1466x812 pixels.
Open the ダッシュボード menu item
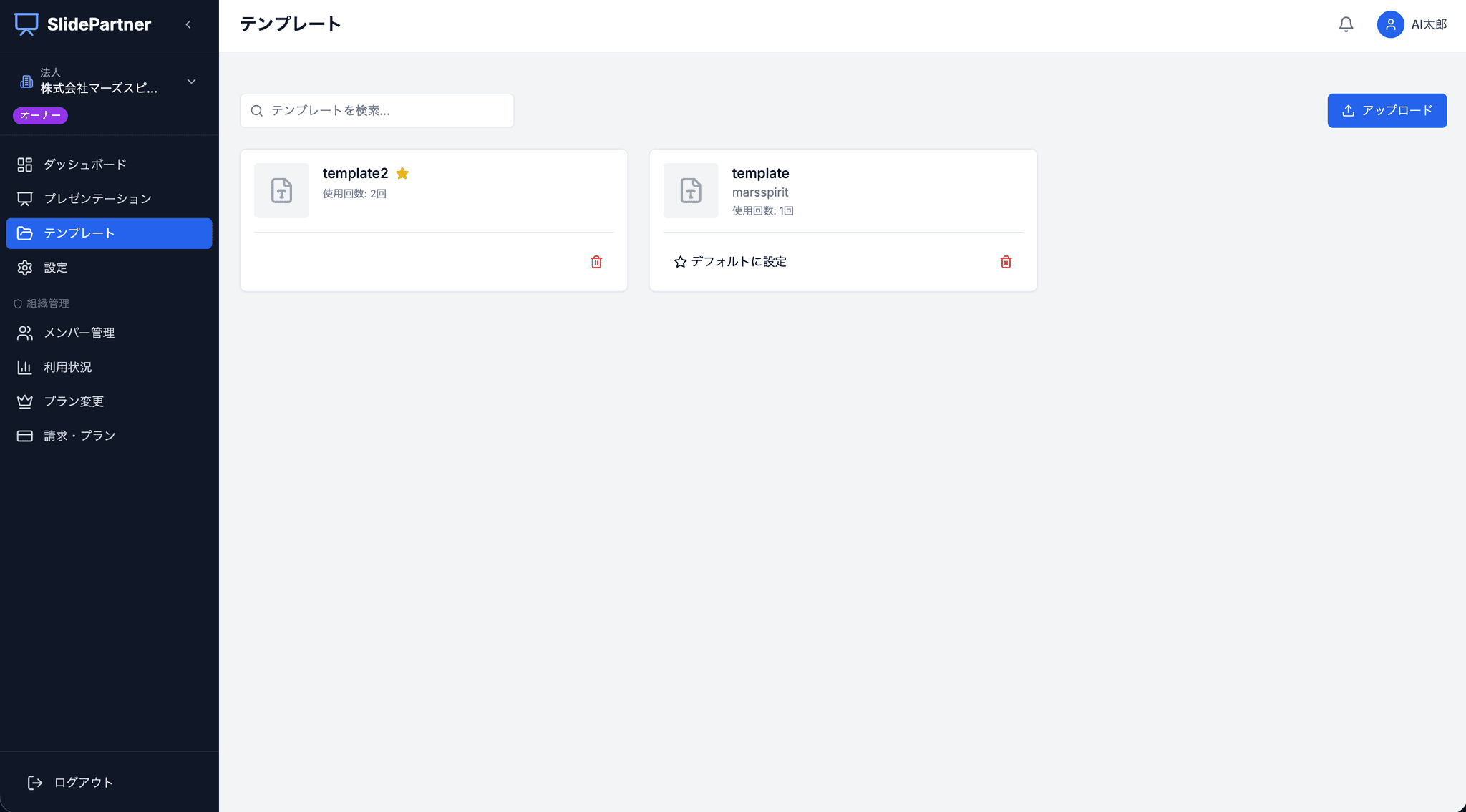pyautogui.click(x=85, y=165)
